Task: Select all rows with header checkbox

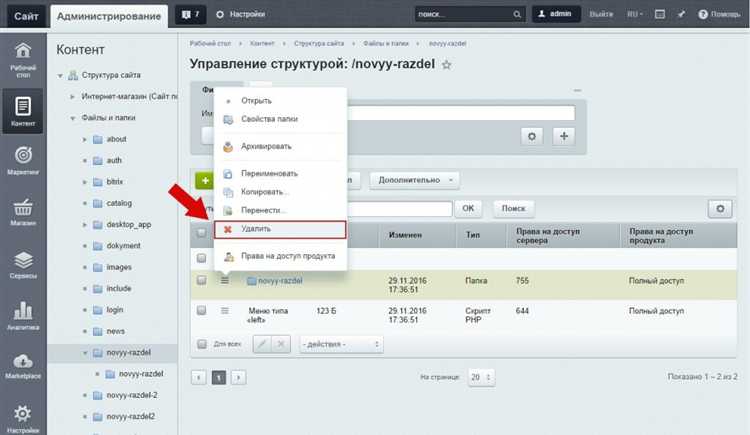Action: (201, 233)
